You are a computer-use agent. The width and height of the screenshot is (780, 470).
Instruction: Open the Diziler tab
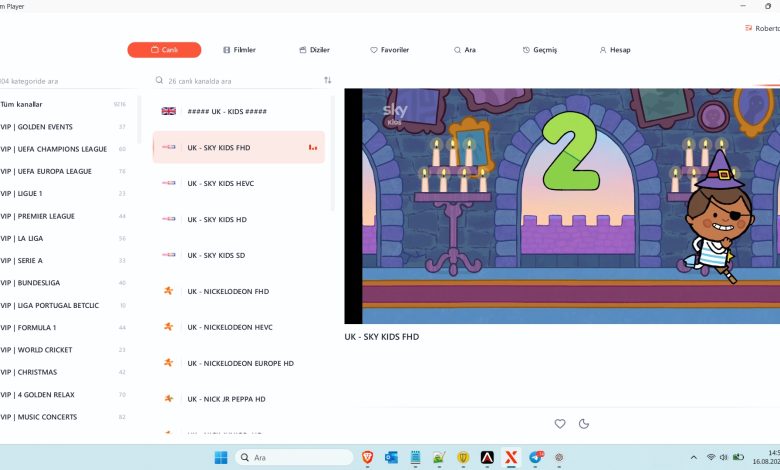(314, 50)
